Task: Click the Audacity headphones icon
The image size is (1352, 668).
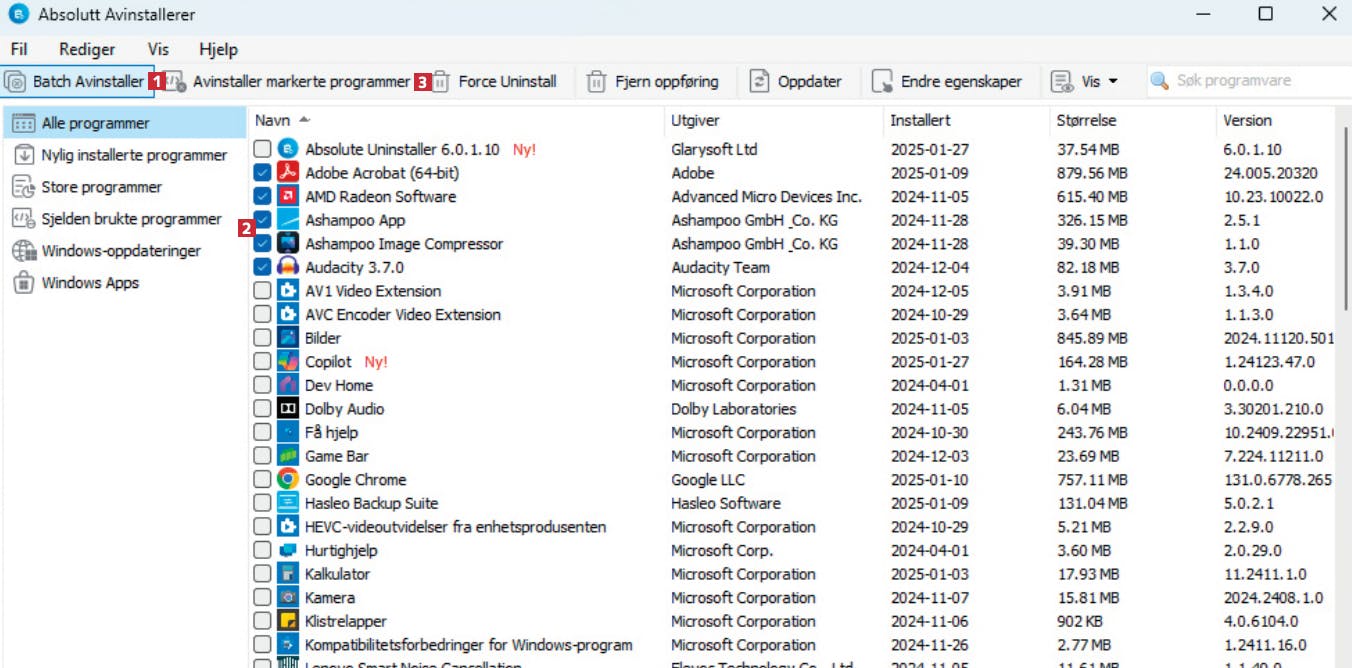Action: pos(288,267)
